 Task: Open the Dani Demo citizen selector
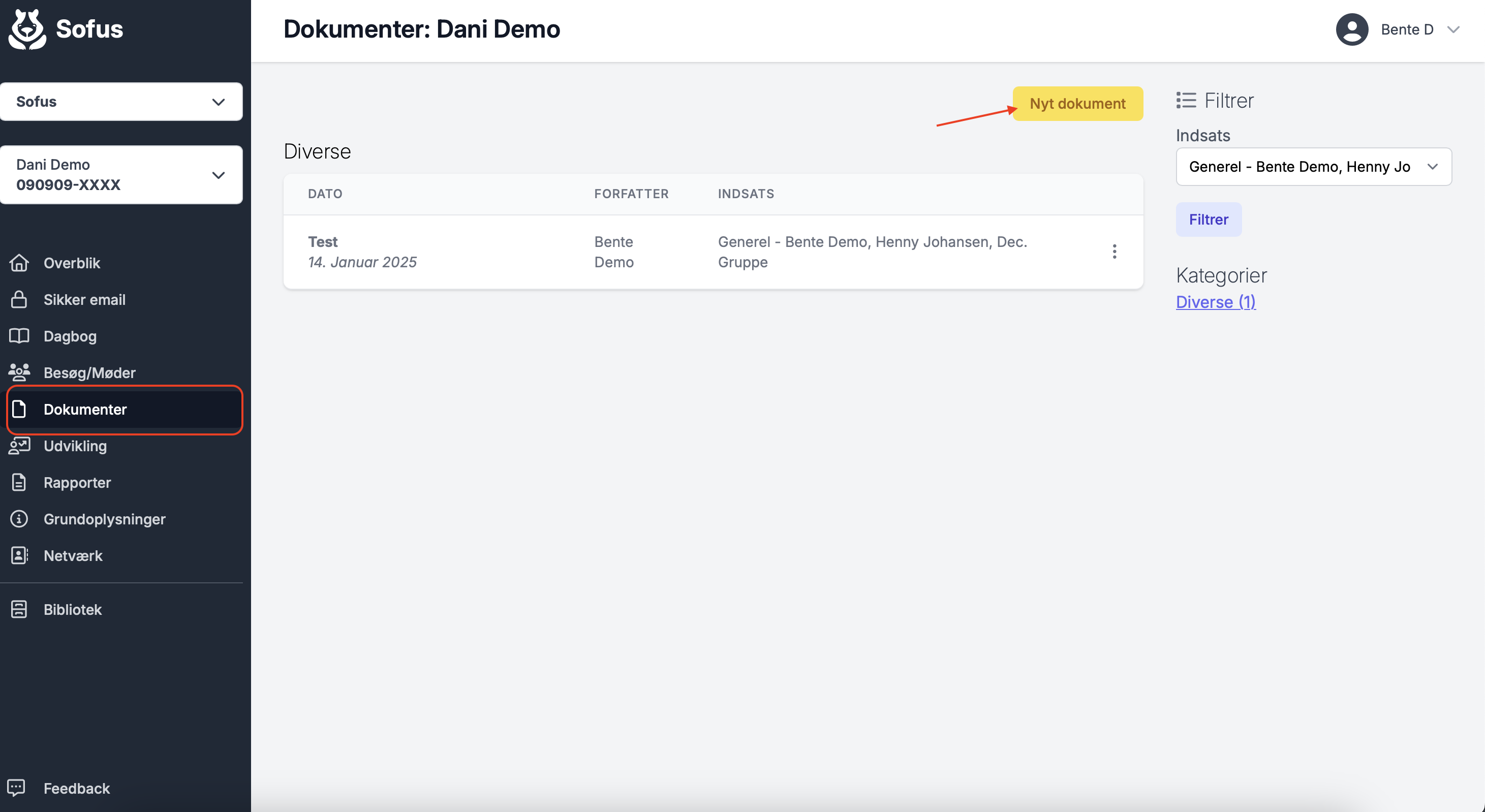coord(121,175)
